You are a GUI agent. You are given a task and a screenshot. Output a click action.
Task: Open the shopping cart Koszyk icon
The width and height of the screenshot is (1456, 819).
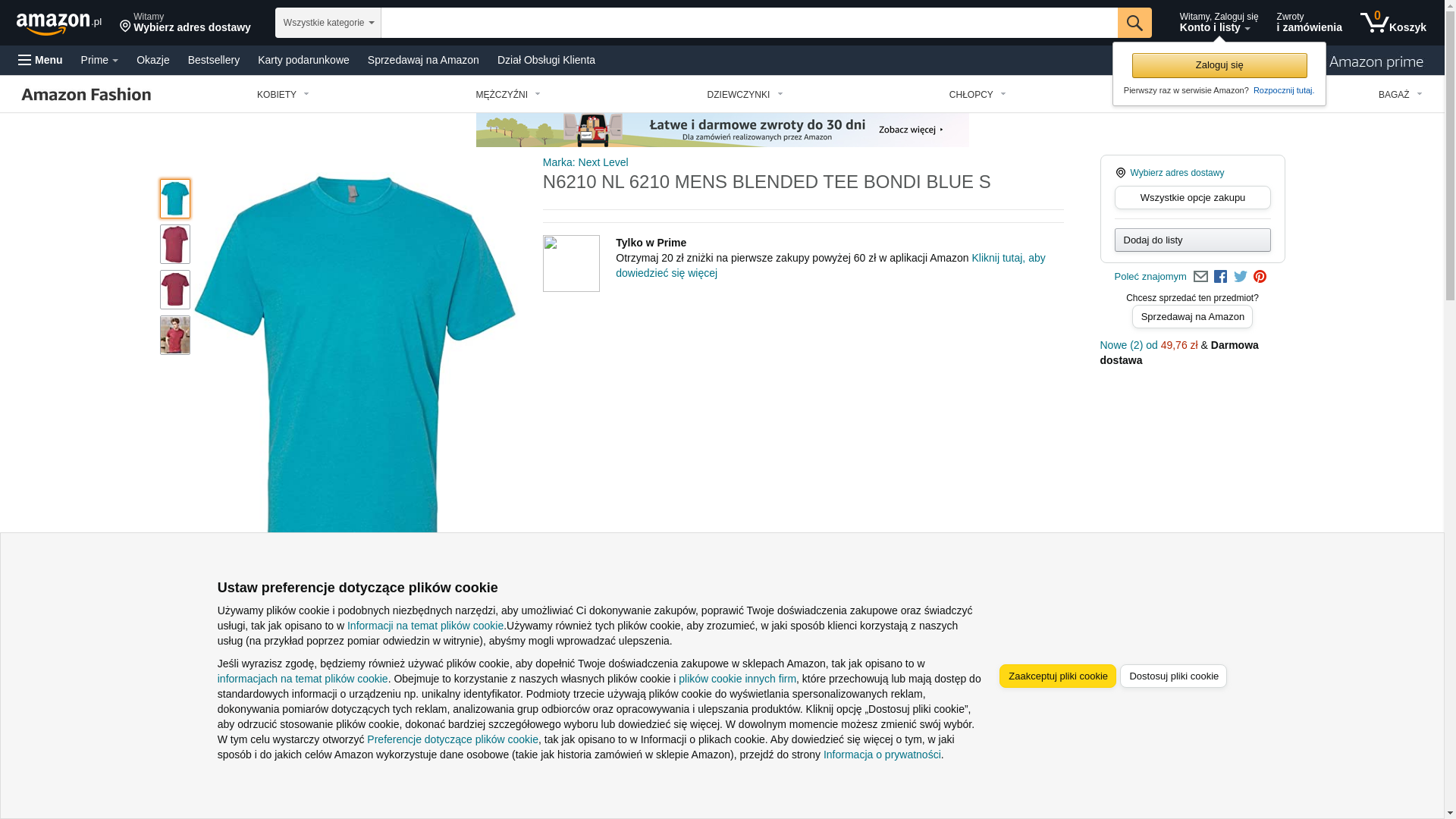coord(1393,23)
